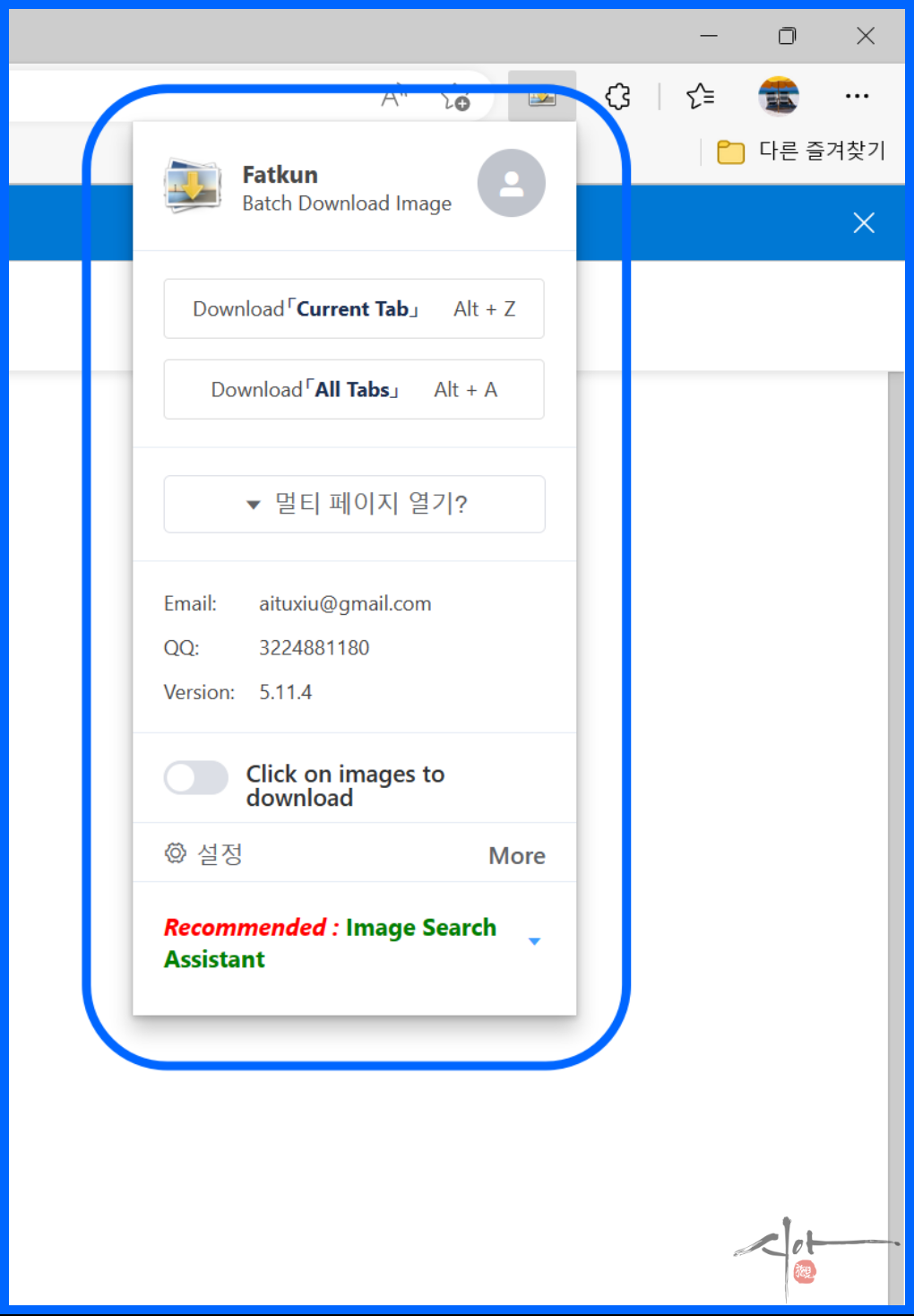
Task: Open the Fatkun extension toolbar icon
Action: point(542,96)
